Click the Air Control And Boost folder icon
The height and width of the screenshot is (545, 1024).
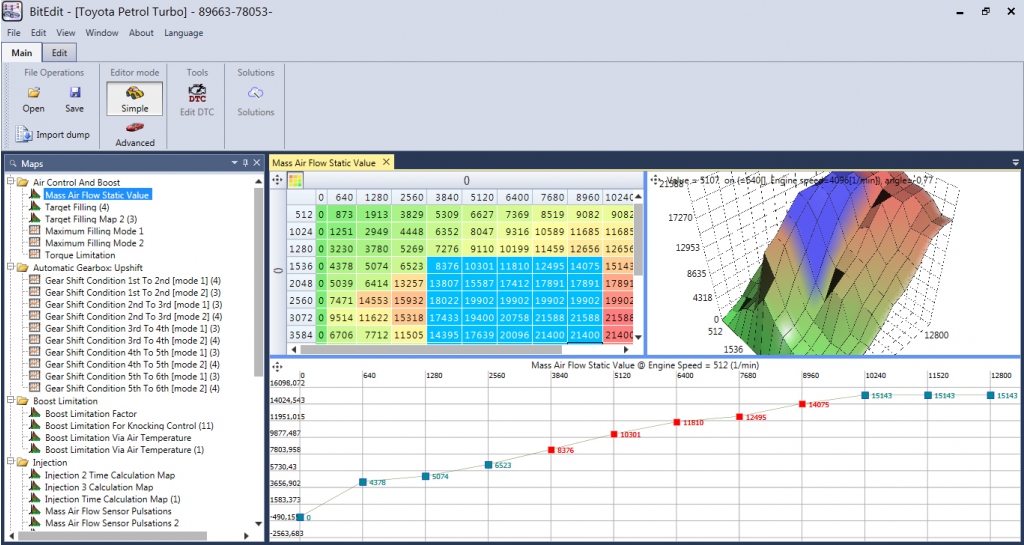22,182
